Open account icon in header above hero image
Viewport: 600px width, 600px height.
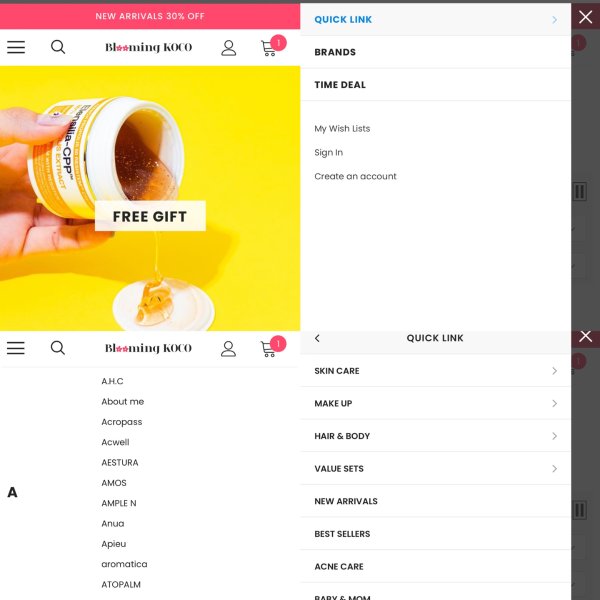pyautogui.click(x=228, y=48)
